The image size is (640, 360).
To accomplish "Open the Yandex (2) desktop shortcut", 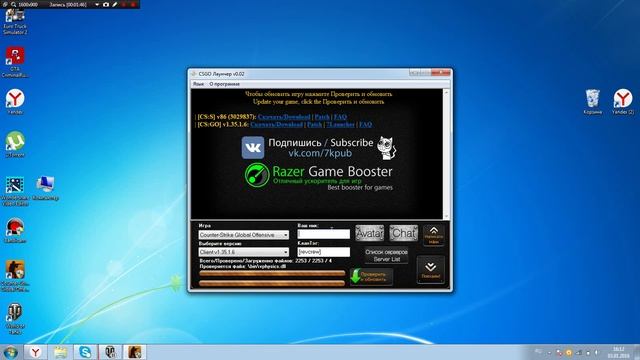I will click(x=623, y=102).
